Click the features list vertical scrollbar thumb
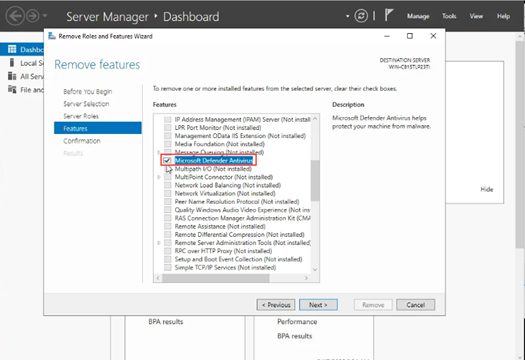The height and width of the screenshot is (360, 525). pos(315,181)
